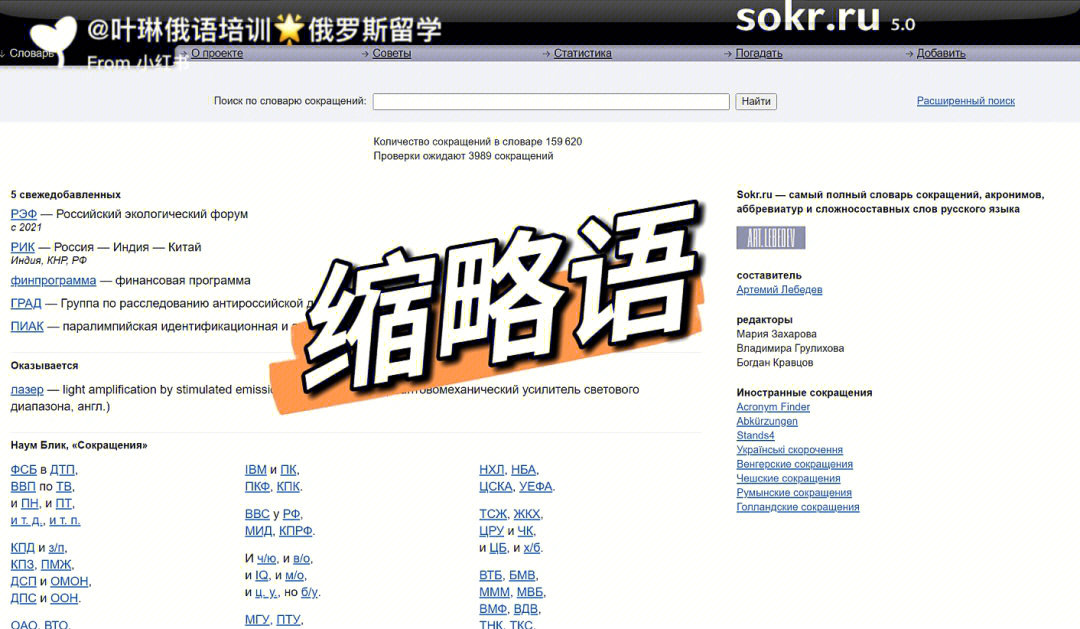This screenshot has height=629, width=1080.
Task: Open the Українські скорочення link
Action: pos(789,449)
